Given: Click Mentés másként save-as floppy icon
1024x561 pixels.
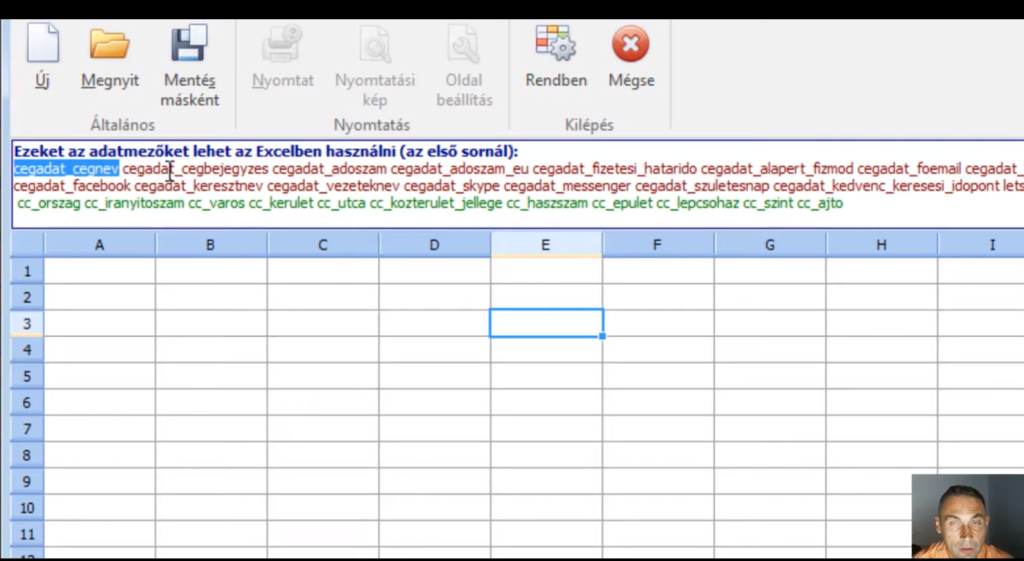Looking at the screenshot, I should click(189, 43).
